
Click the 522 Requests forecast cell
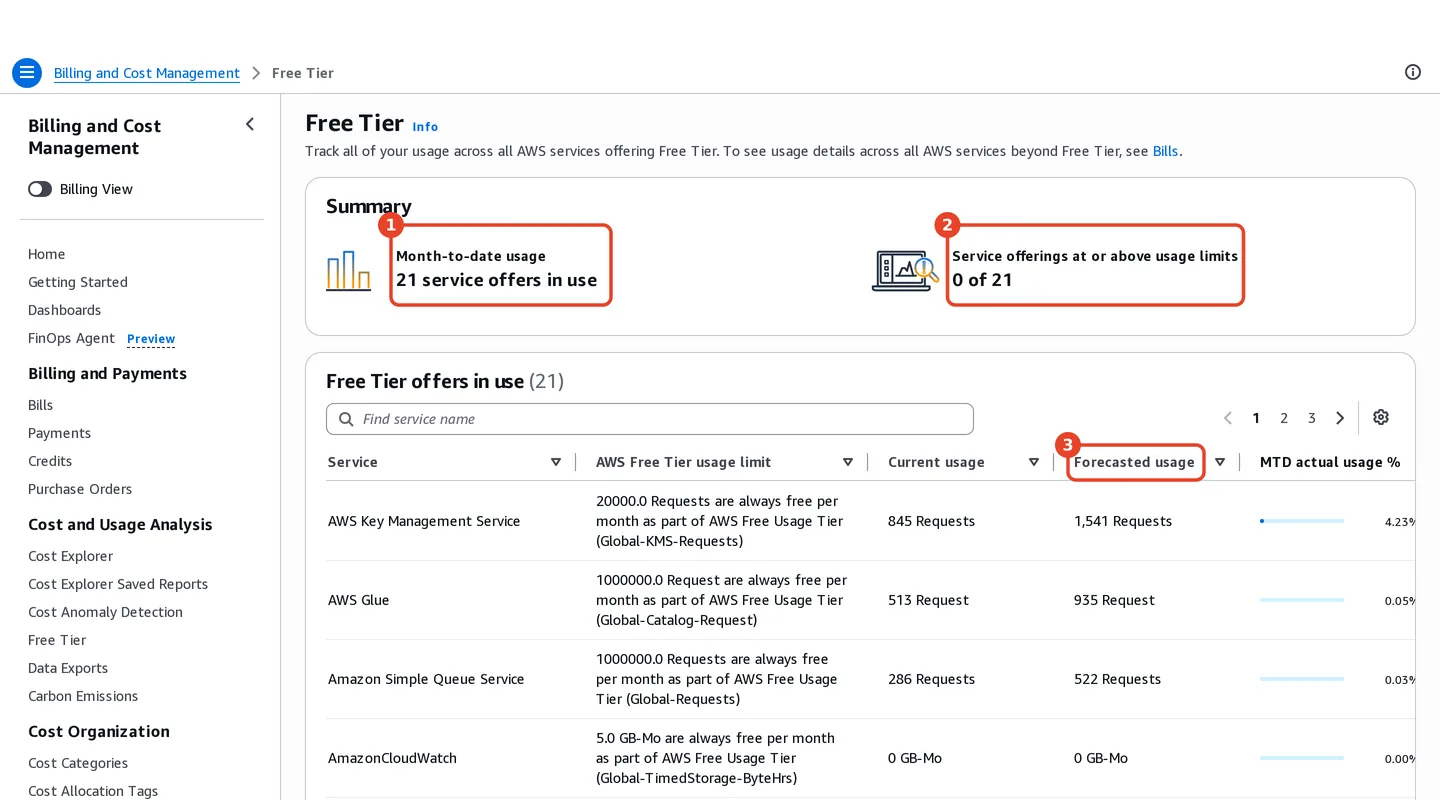point(1117,679)
